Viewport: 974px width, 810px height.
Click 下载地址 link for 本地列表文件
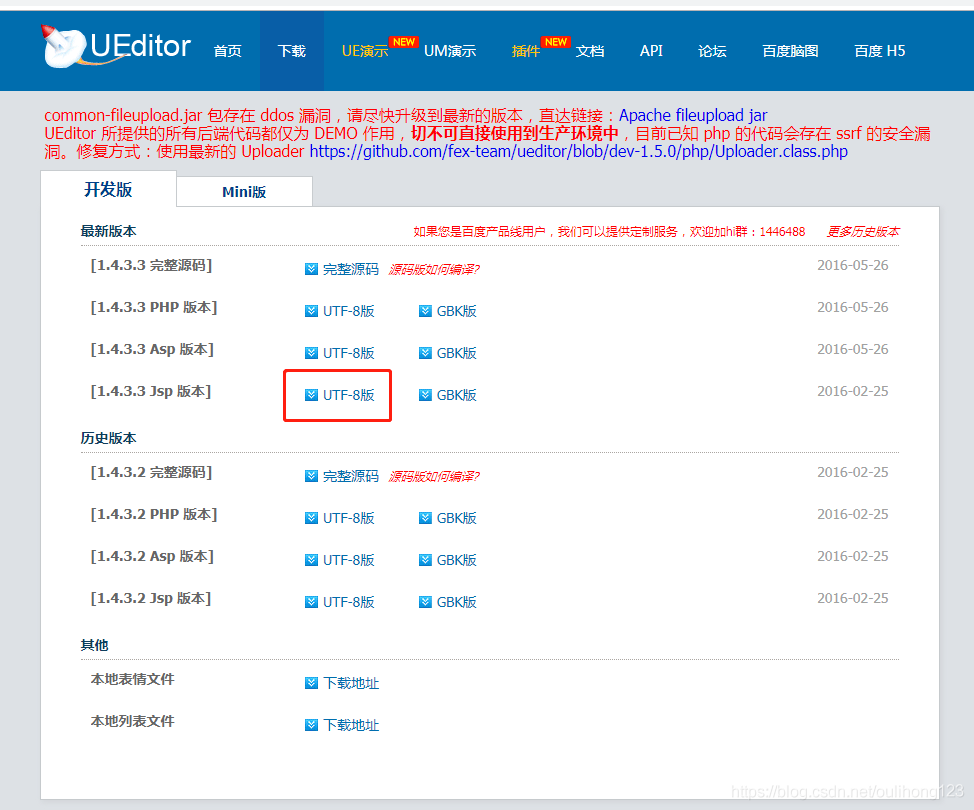(x=351, y=725)
